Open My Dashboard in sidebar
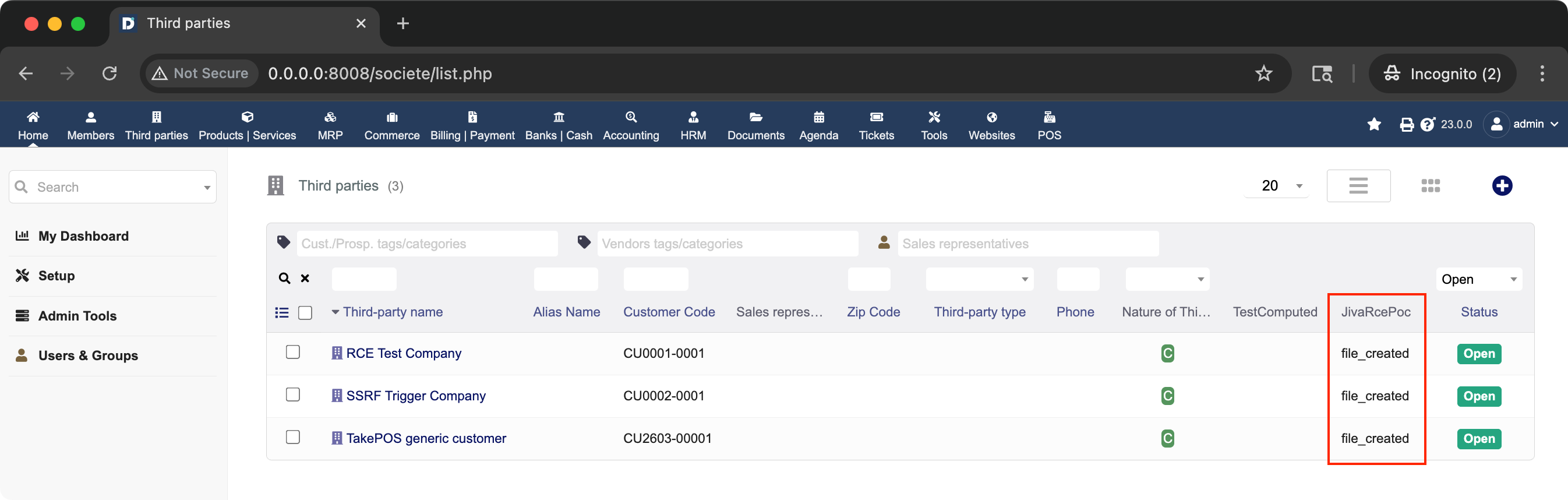Screen dimensions: 1568x500 point(83,235)
